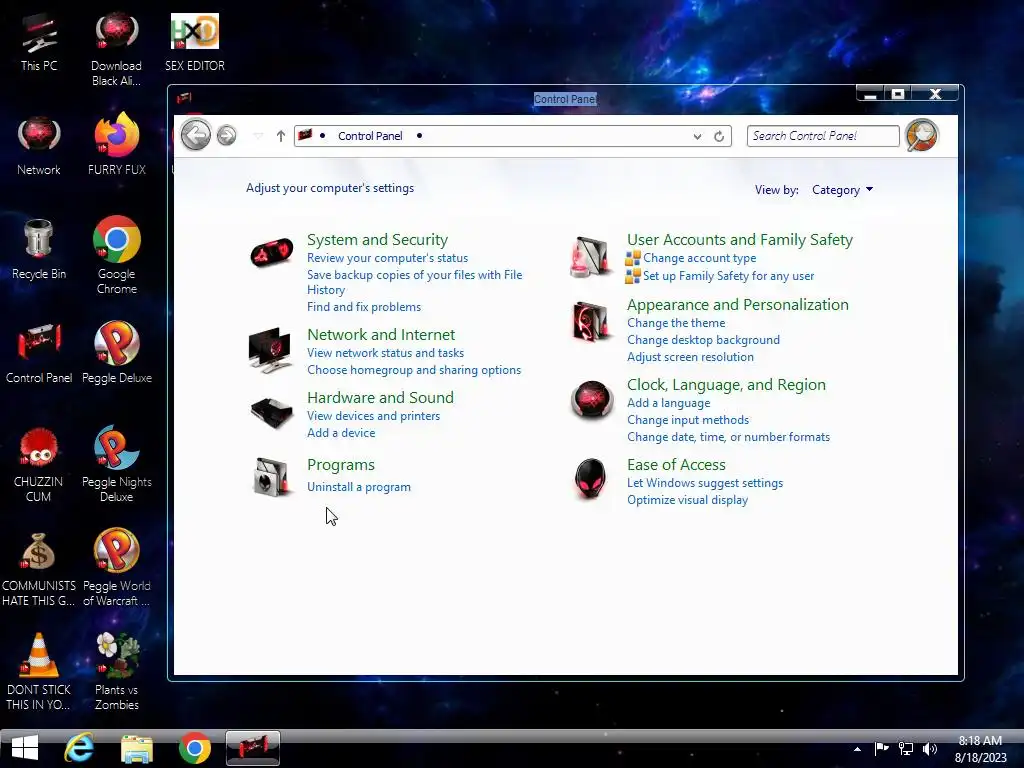Image resolution: width=1024 pixels, height=768 pixels.
Task: Click Optimize visual display link
Action: click(x=687, y=500)
